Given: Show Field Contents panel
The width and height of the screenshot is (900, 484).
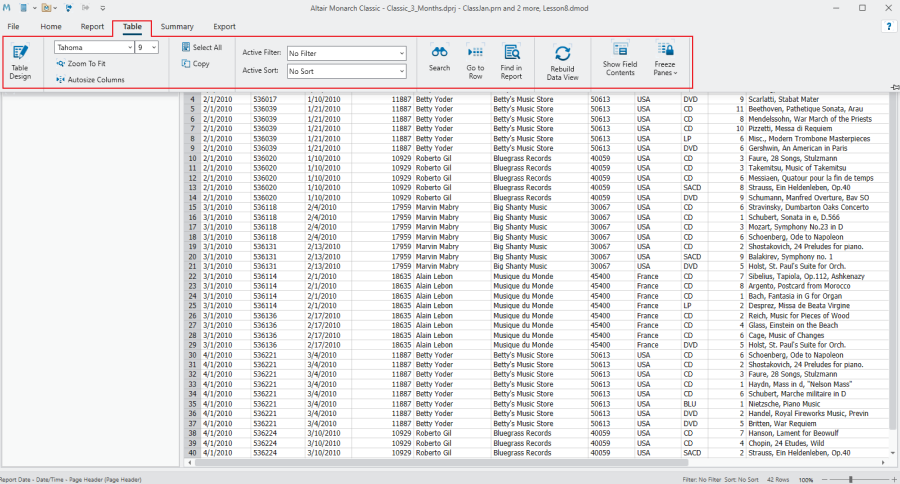Looking at the screenshot, I should tap(619, 60).
